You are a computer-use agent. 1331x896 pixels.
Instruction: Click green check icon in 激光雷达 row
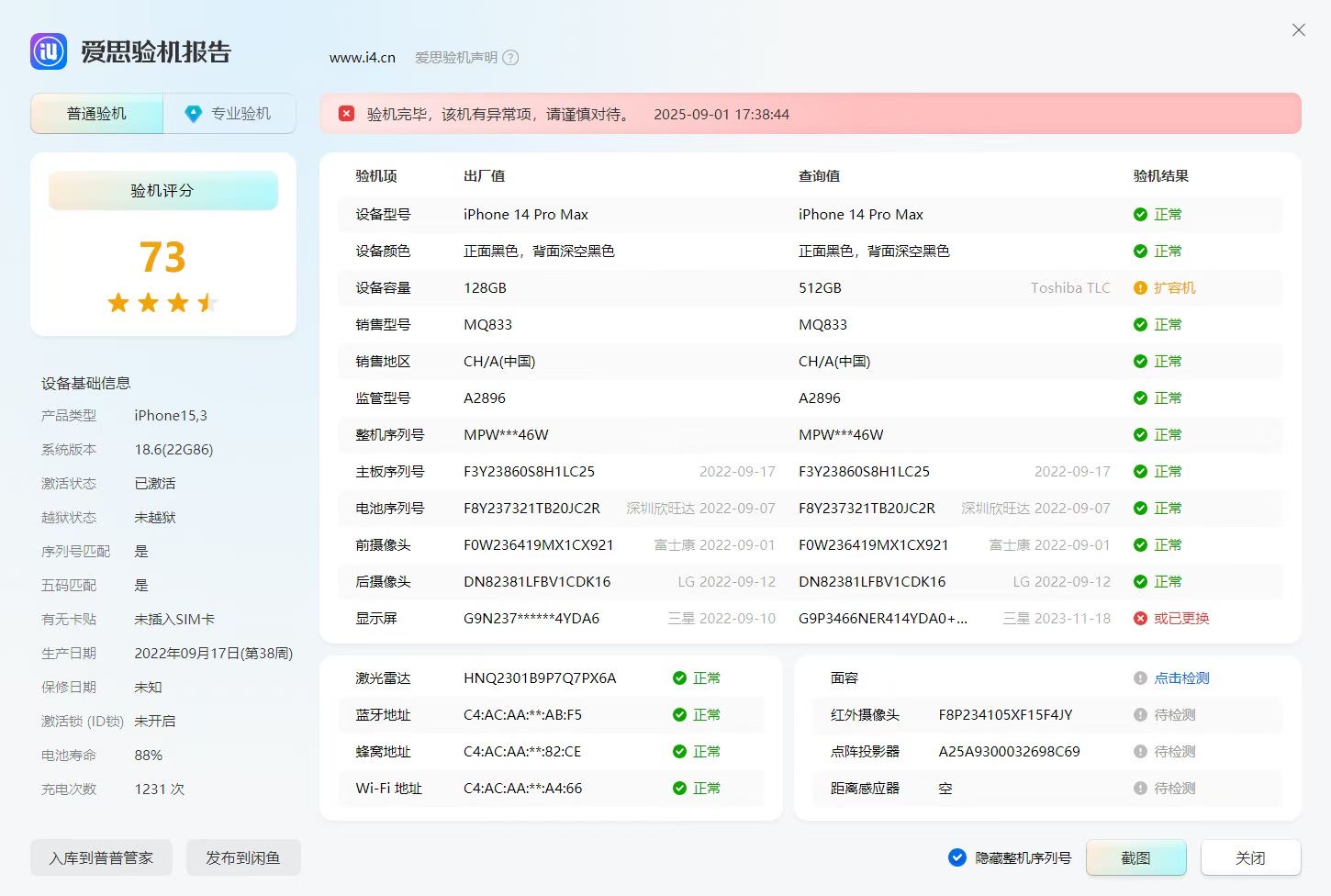point(679,678)
